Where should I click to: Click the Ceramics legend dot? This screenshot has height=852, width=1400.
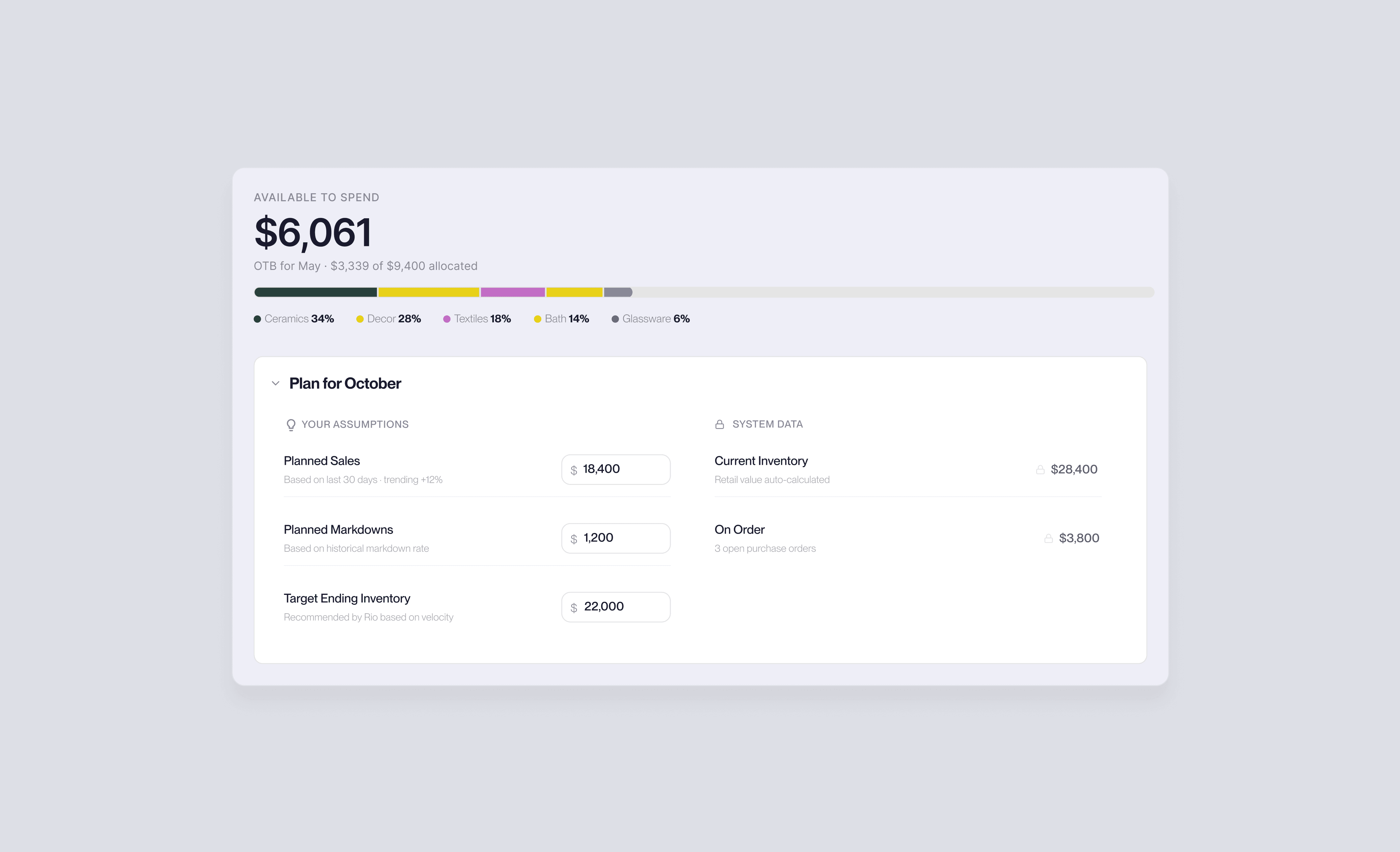click(x=257, y=319)
